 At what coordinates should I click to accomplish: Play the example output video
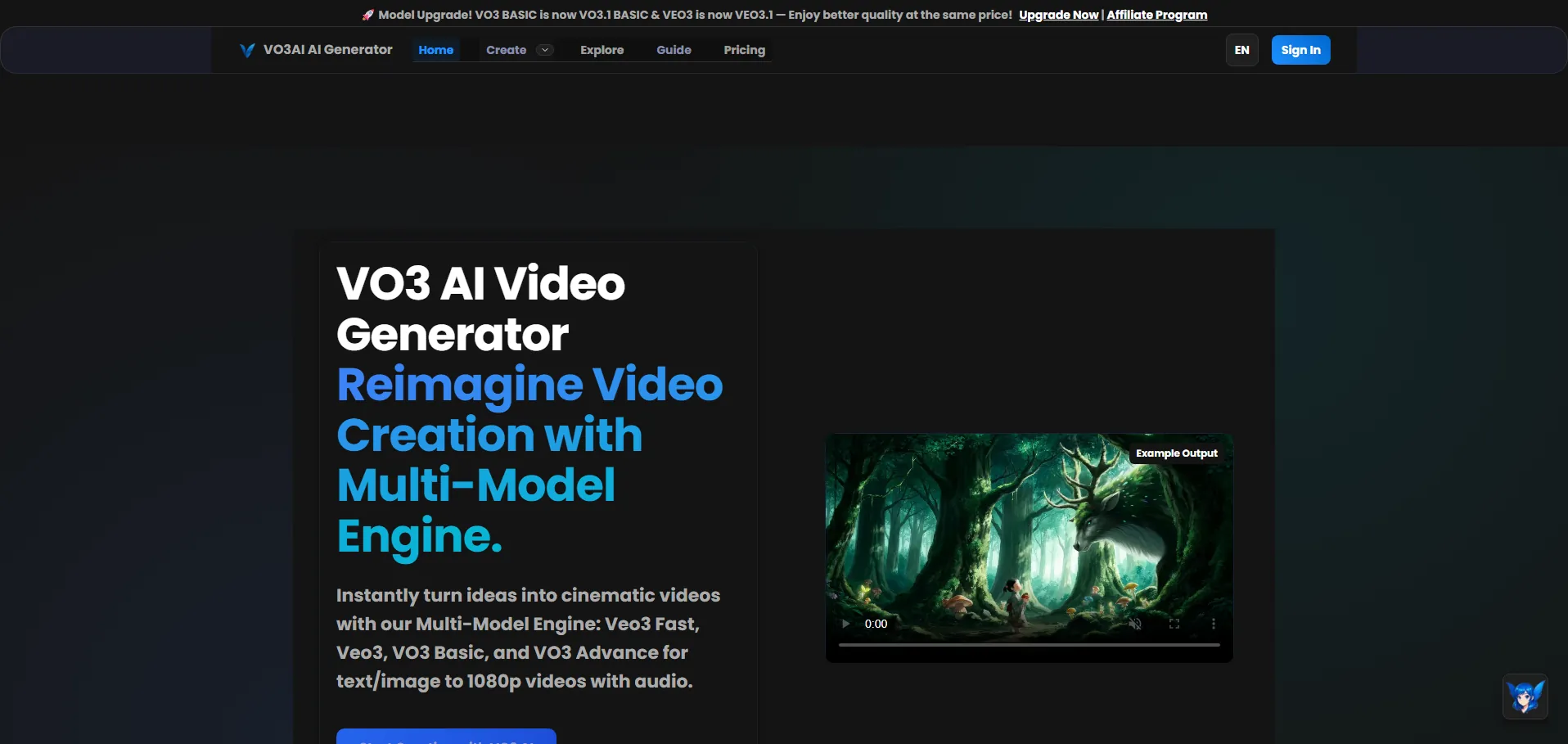click(845, 624)
